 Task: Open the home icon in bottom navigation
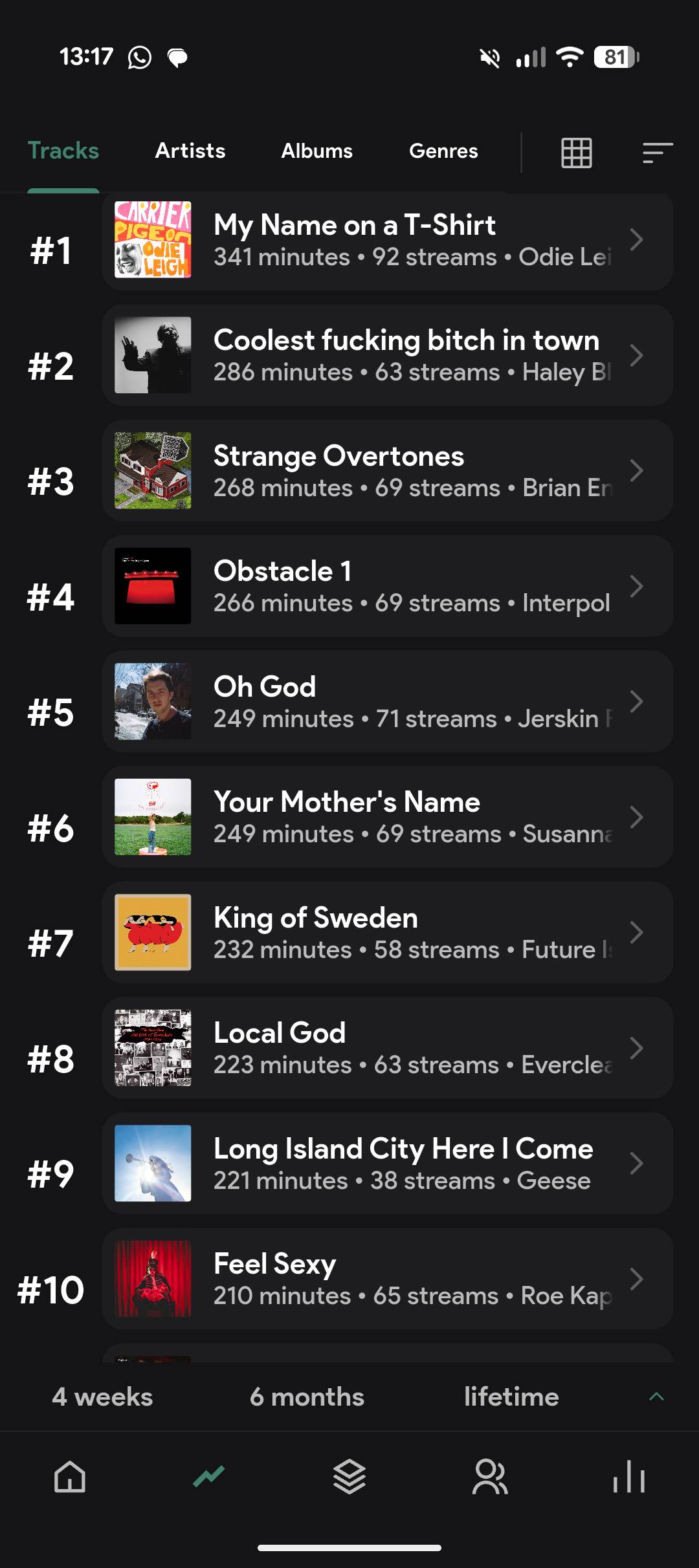[x=70, y=1477]
